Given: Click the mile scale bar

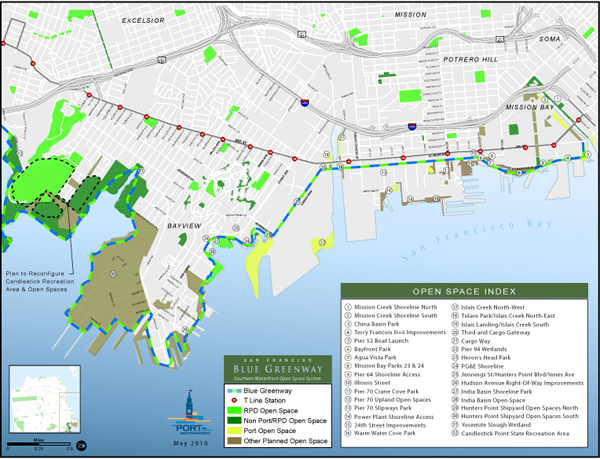Looking at the screenshot, I should (41, 443).
